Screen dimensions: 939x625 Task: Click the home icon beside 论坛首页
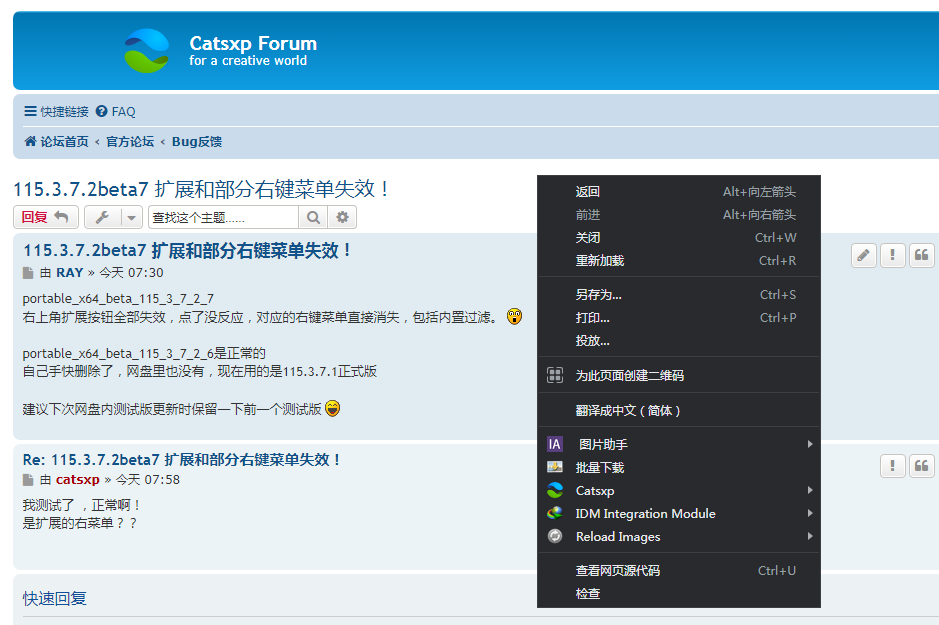tap(30, 141)
